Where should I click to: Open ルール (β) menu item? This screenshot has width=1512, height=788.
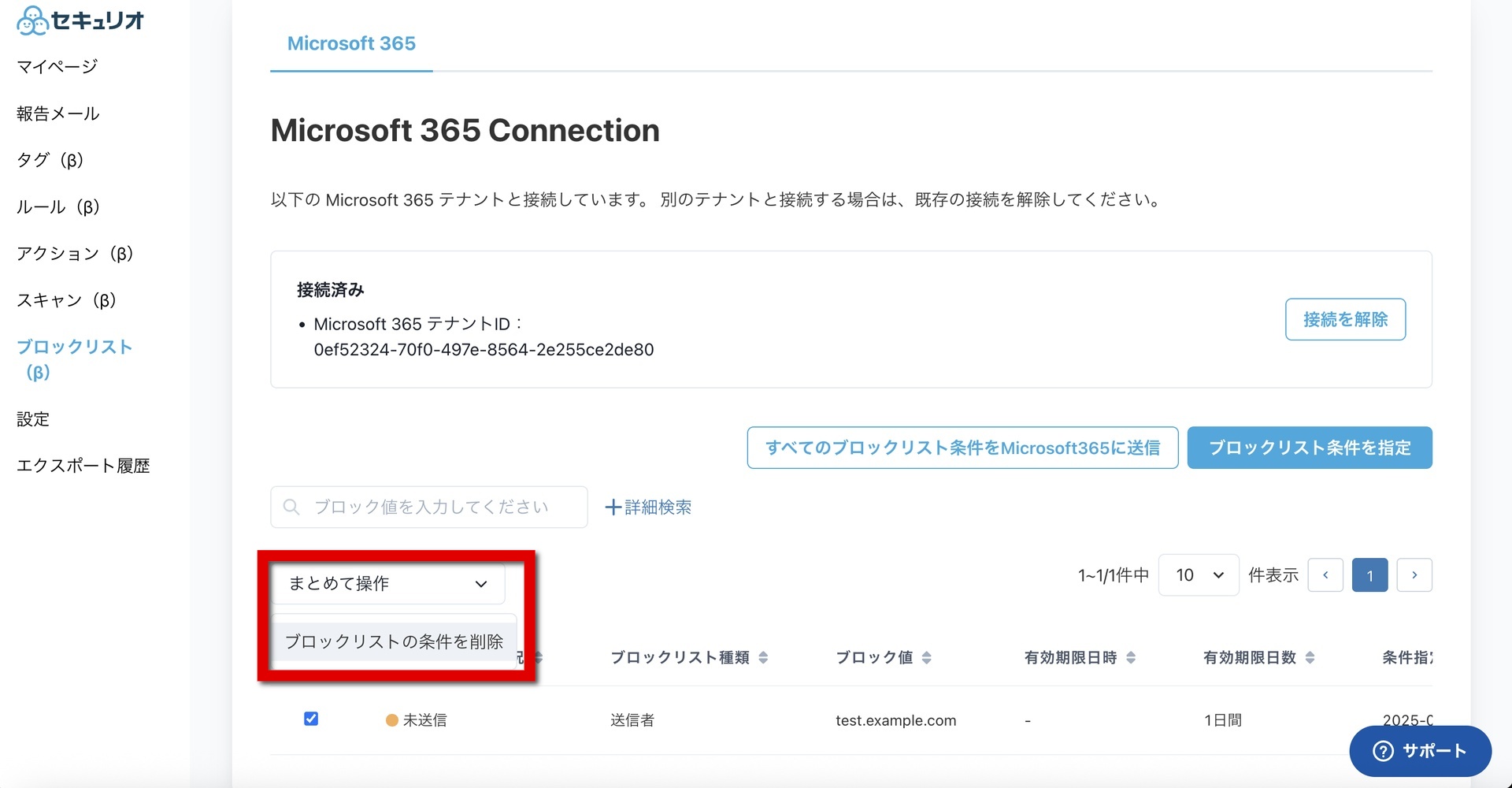click(58, 206)
